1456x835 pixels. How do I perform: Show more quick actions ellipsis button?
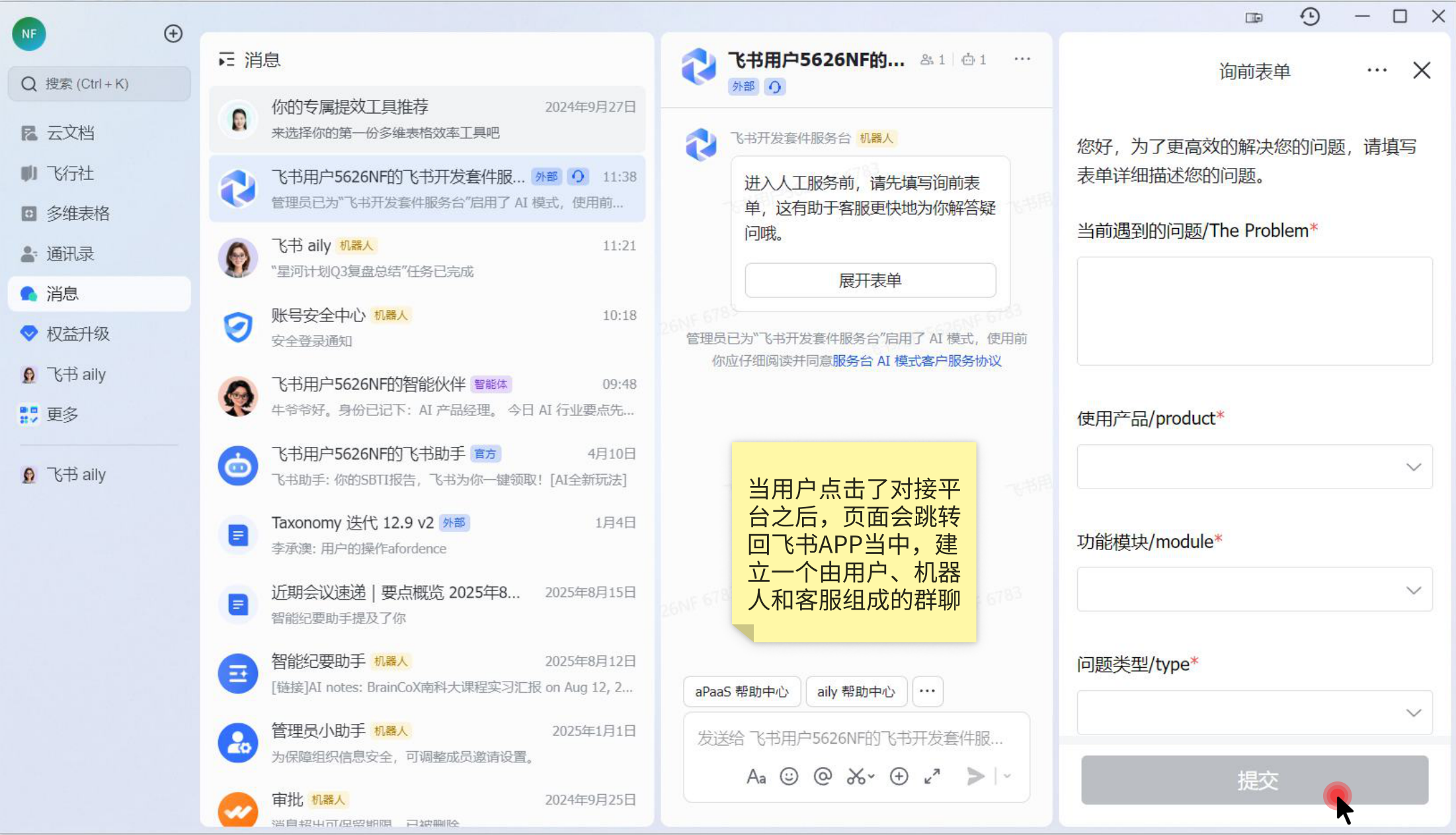pos(928,692)
